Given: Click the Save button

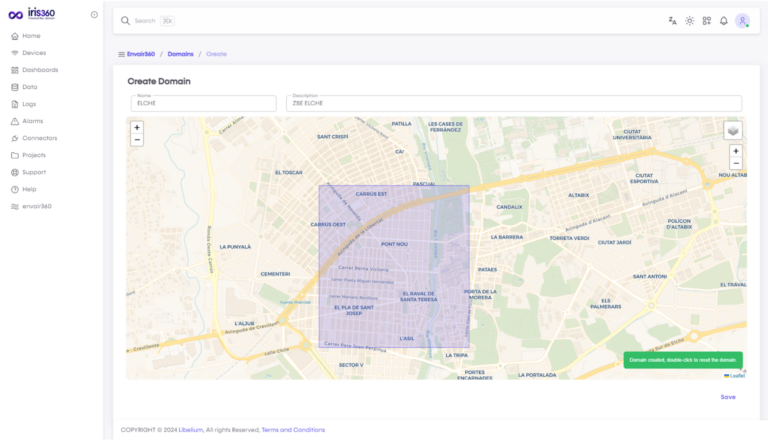Looking at the screenshot, I should tap(727, 397).
